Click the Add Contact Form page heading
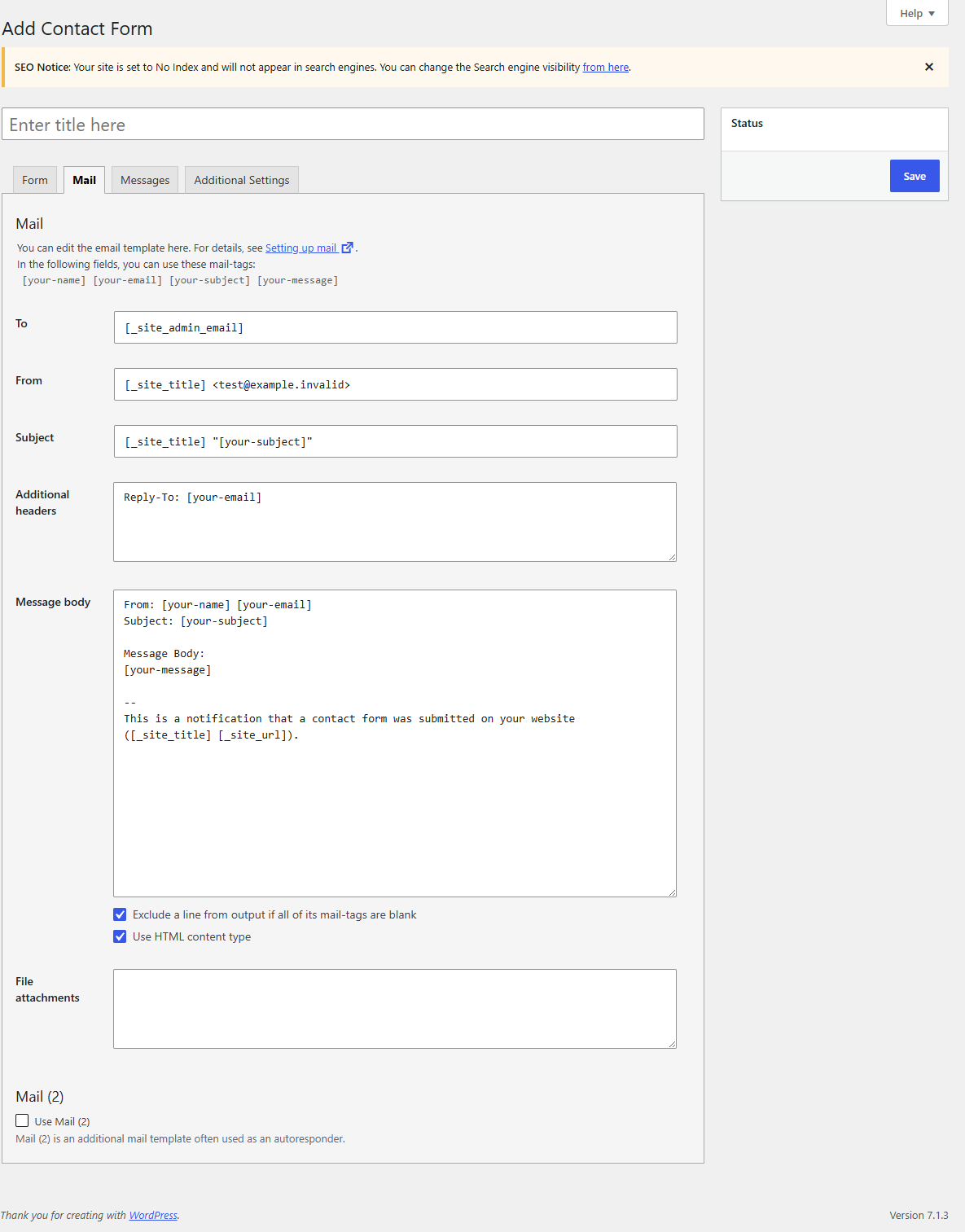 (x=77, y=28)
